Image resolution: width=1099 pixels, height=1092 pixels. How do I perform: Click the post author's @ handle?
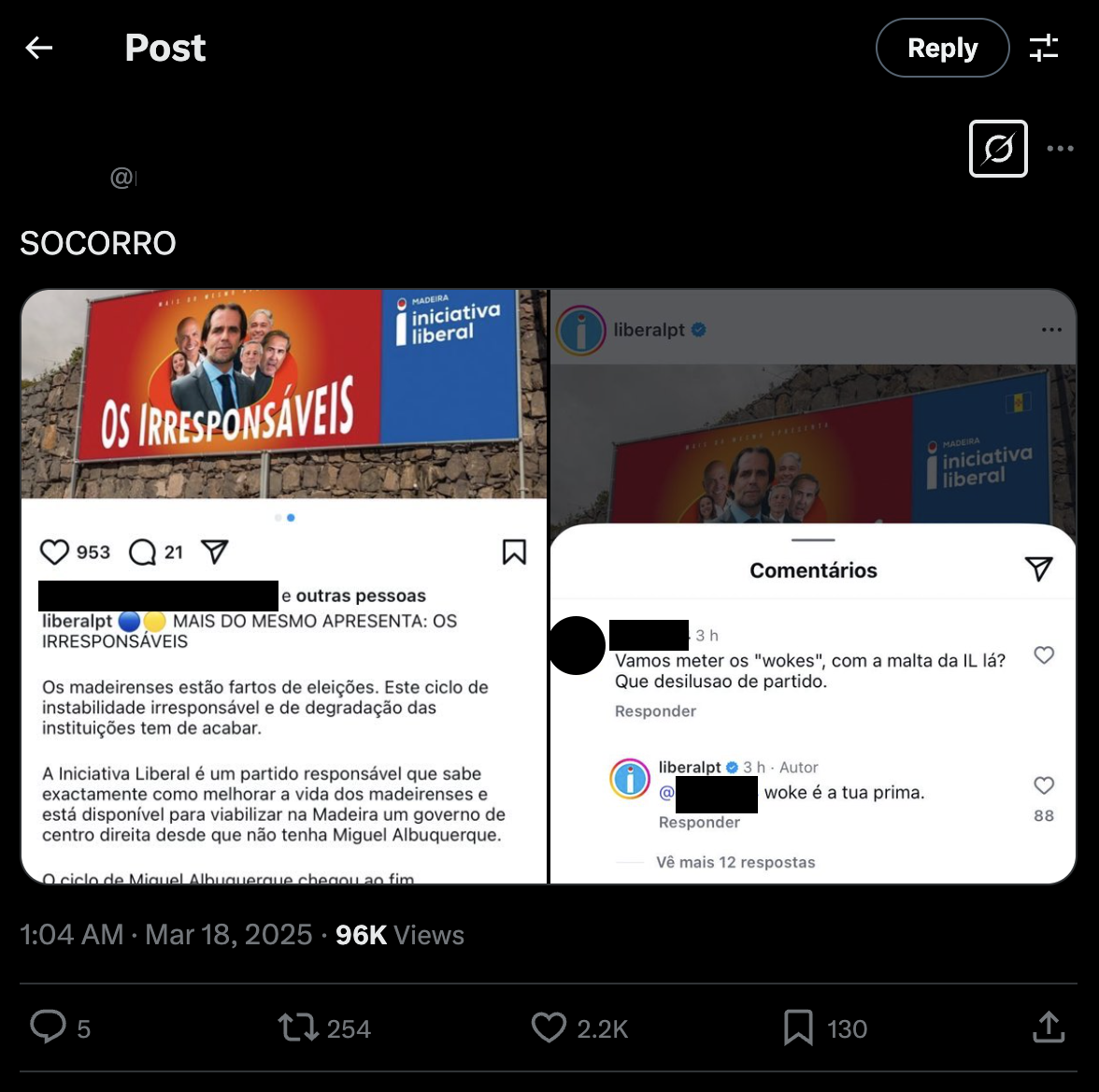click(123, 178)
